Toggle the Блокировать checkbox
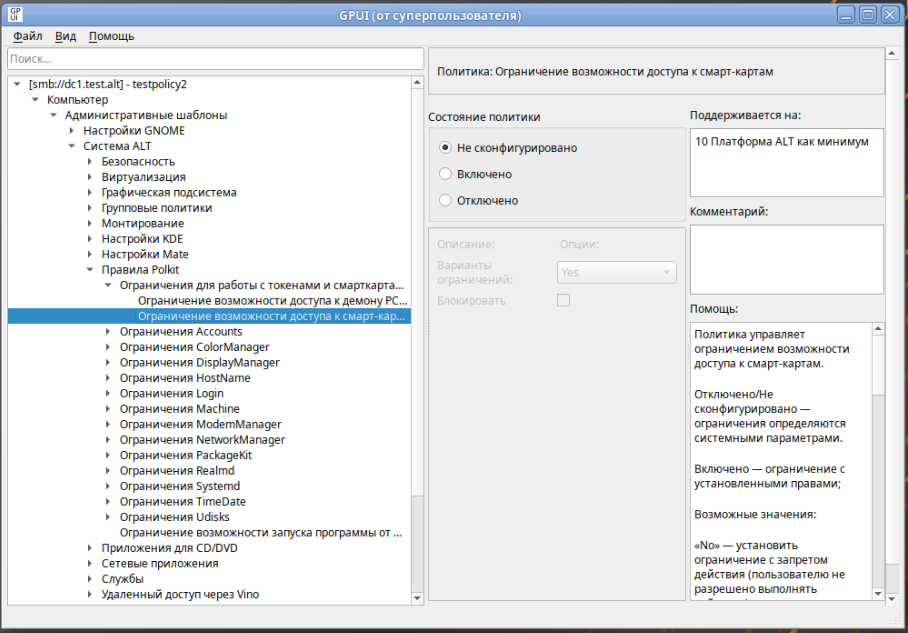This screenshot has width=908, height=633. point(563,300)
